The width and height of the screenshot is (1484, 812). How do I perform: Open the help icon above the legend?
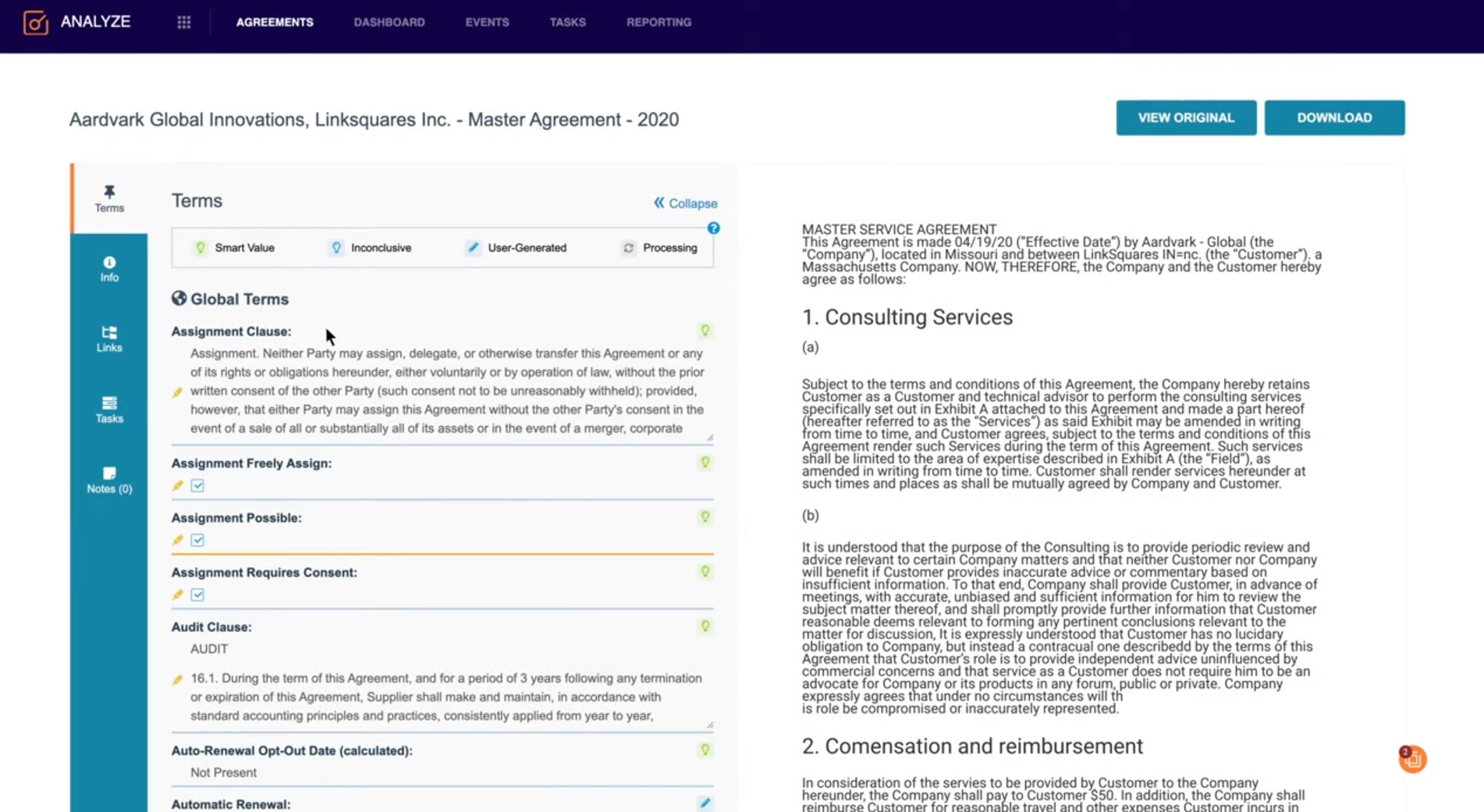point(713,229)
